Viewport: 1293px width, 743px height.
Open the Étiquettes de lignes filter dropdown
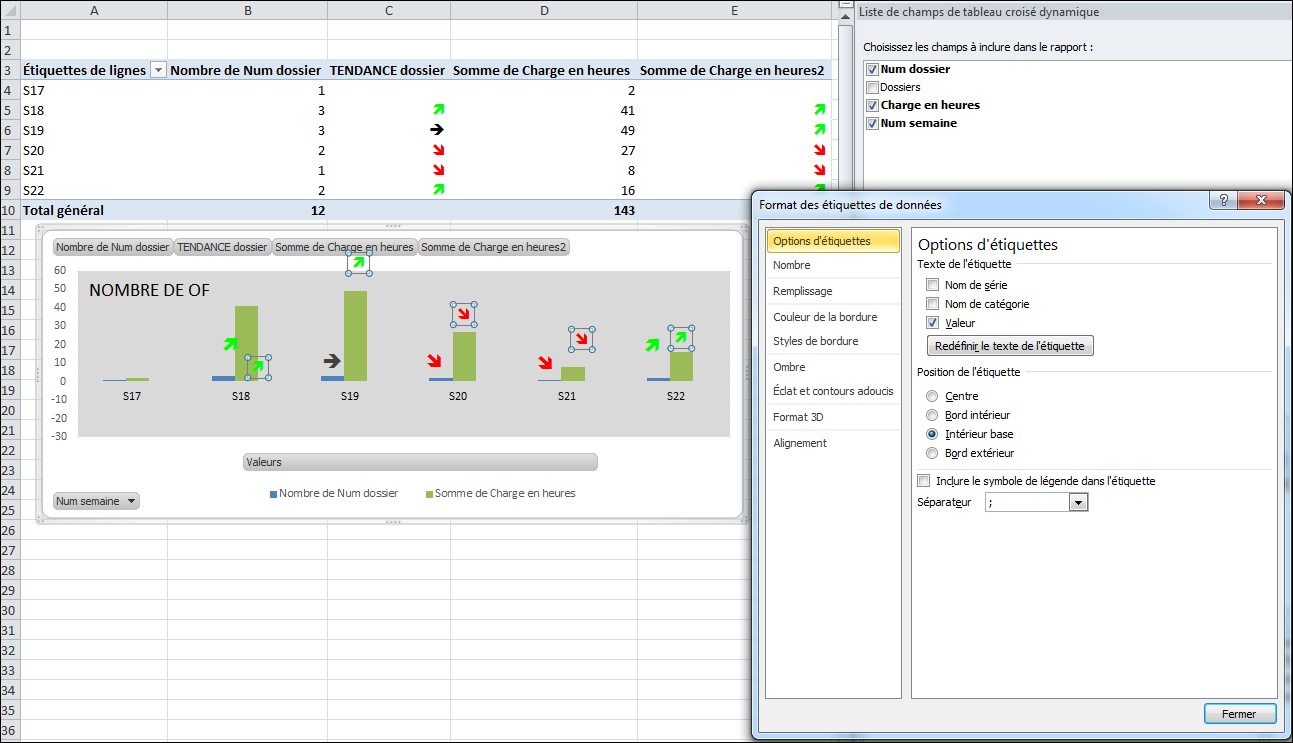point(157,70)
